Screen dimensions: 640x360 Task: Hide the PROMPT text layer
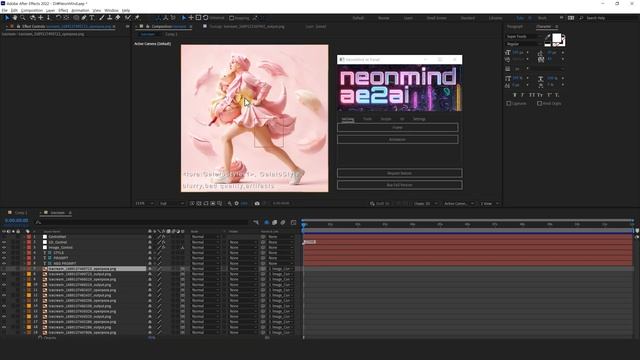point(4,258)
